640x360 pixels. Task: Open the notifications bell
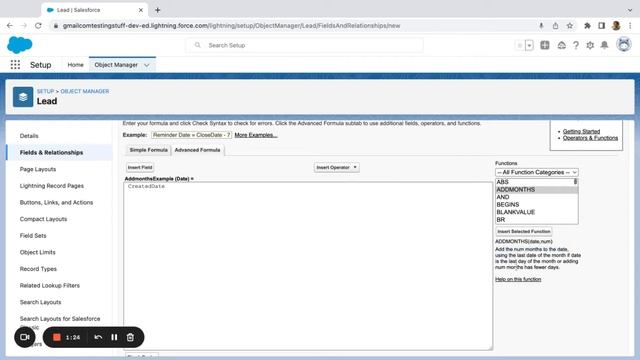pos(604,45)
